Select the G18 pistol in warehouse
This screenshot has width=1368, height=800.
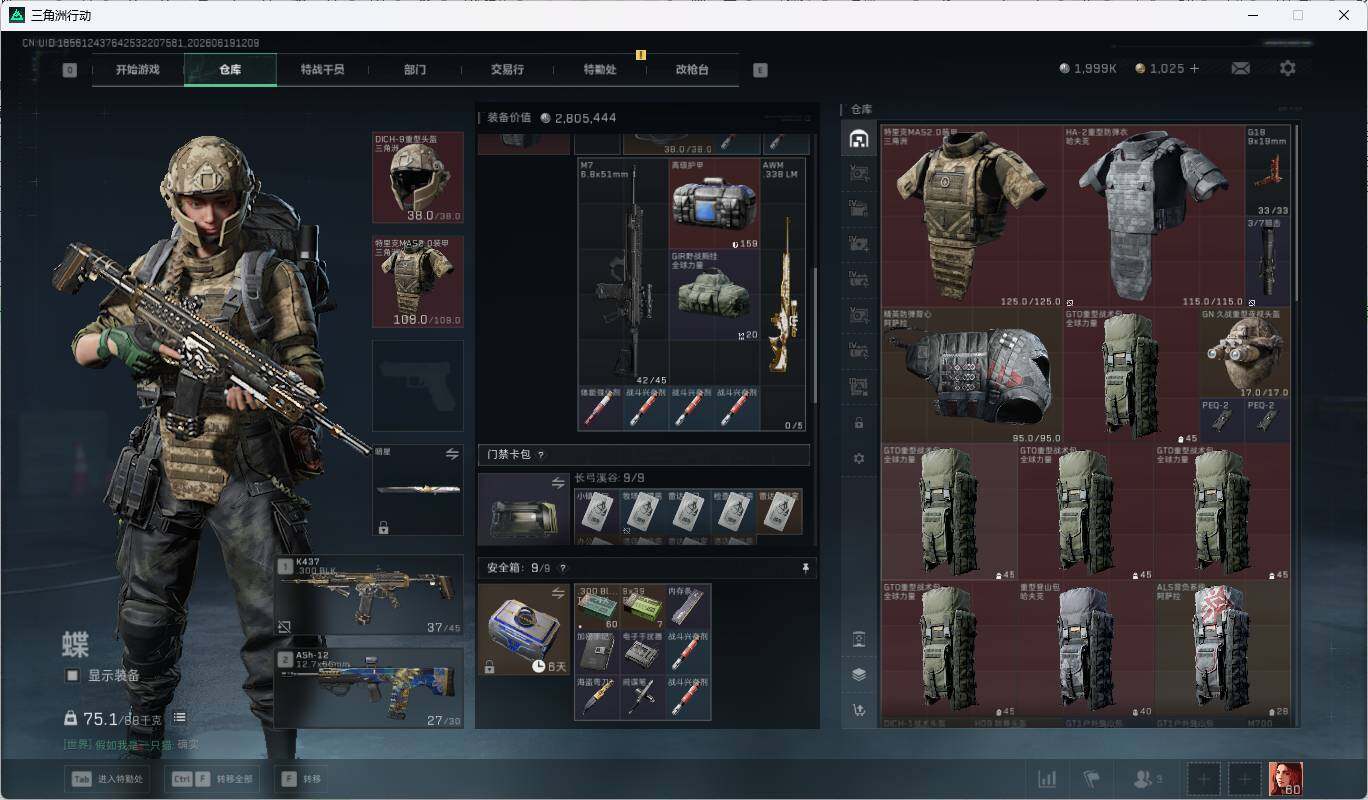point(1268,171)
